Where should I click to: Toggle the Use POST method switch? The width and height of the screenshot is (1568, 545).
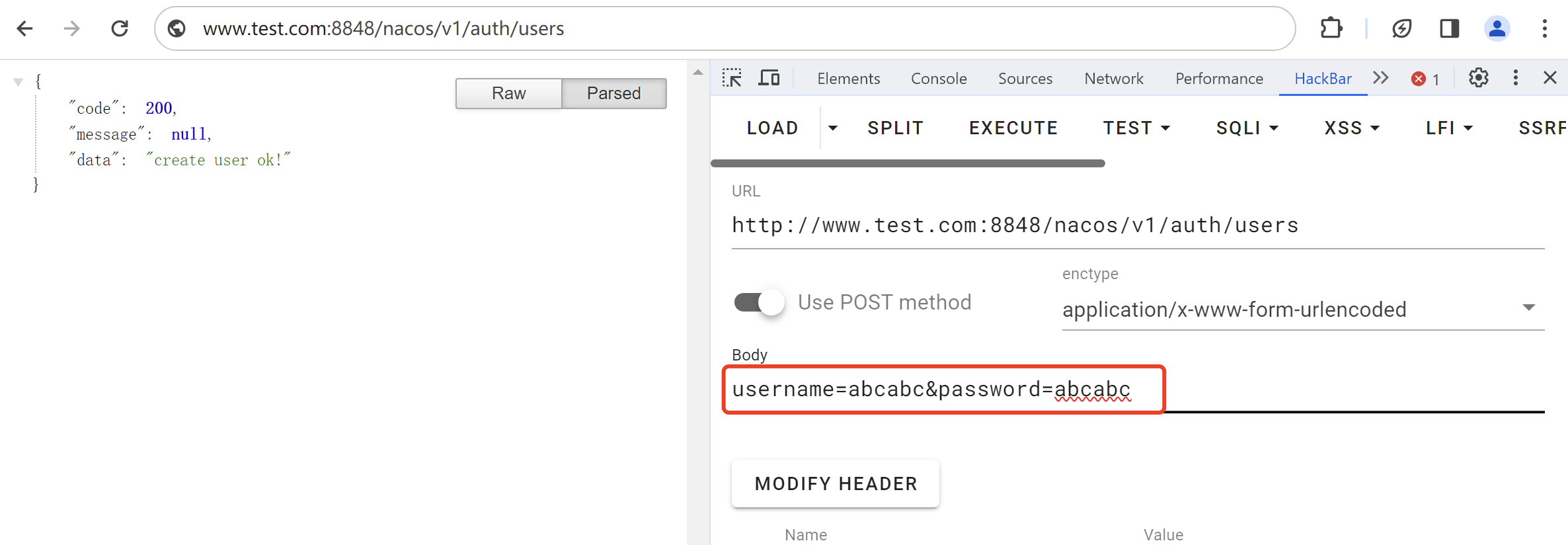click(x=759, y=302)
